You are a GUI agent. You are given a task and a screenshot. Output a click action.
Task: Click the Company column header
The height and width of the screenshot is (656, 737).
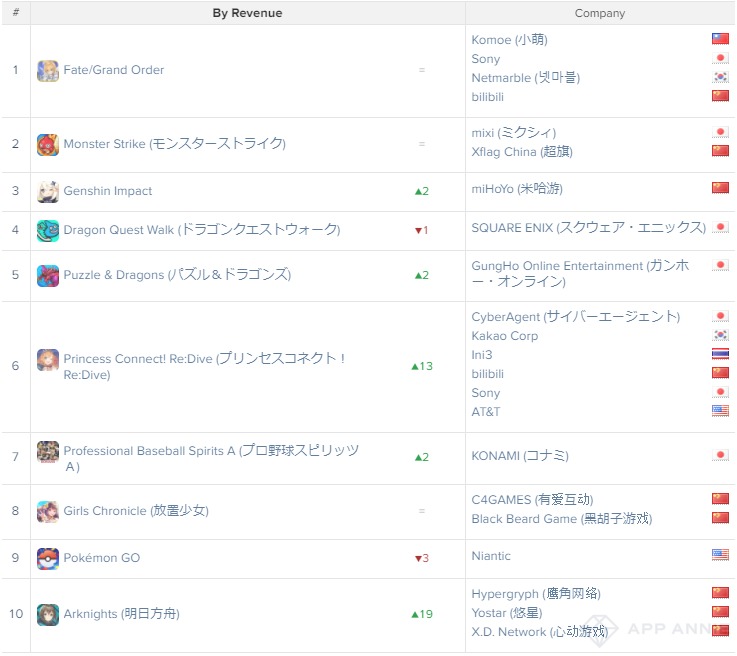pos(600,13)
